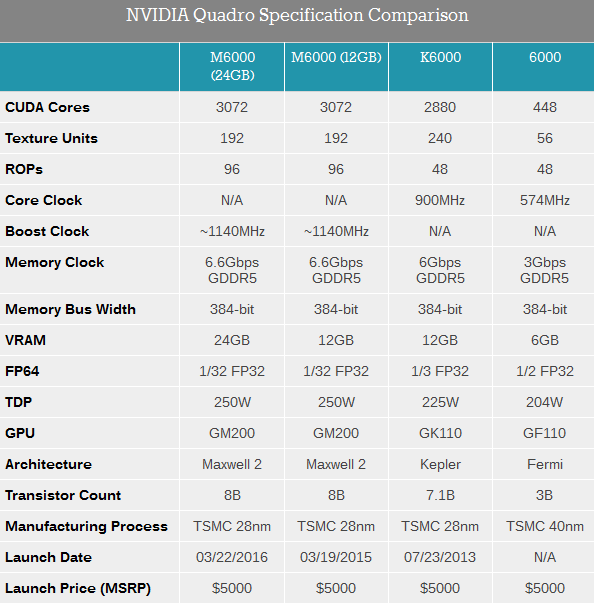Click the '07/23/2013' launch date
This screenshot has width=594, height=604.
coord(440,557)
